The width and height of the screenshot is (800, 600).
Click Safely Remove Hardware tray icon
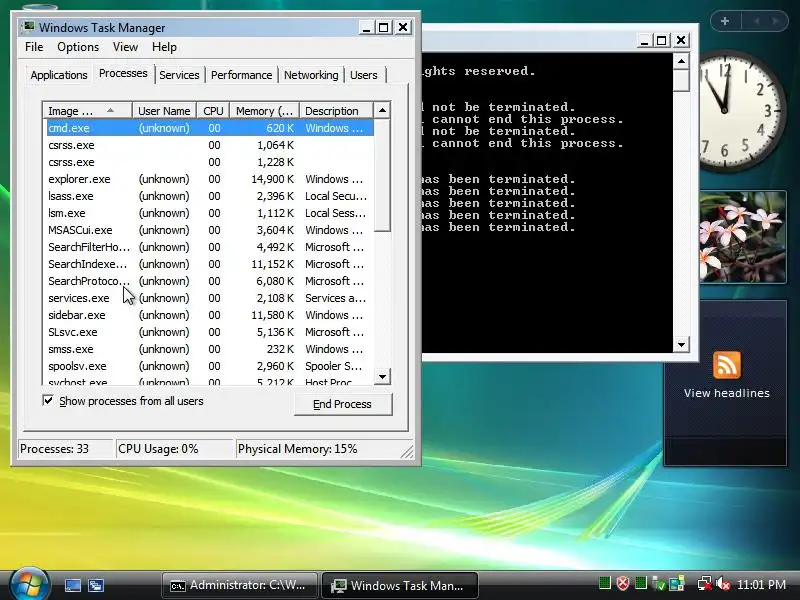[659, 584]
